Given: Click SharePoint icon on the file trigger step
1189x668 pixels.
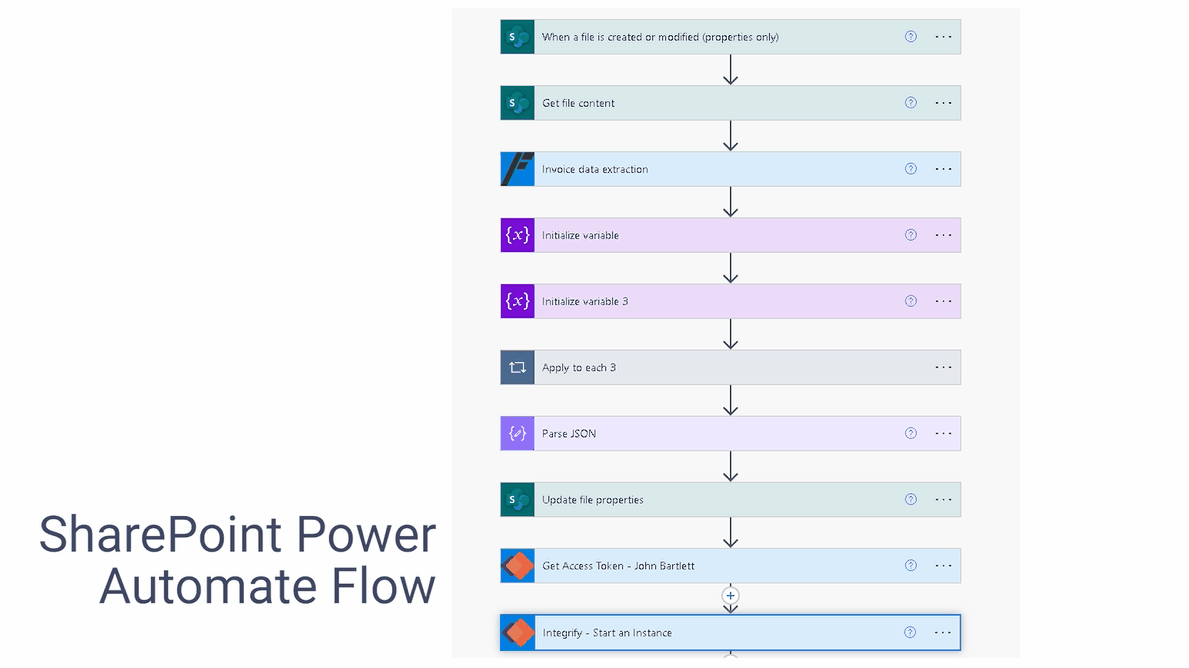Looking at the screenshot, I should tap(517, 36).
